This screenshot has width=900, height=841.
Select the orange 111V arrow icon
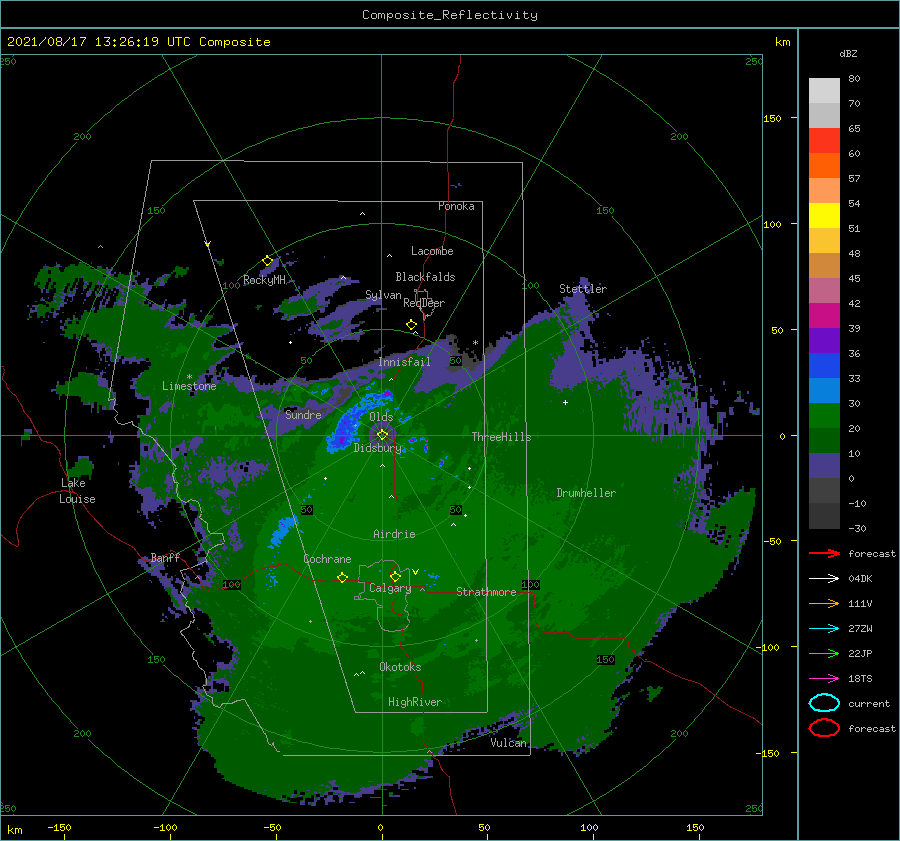pos(824,603)
